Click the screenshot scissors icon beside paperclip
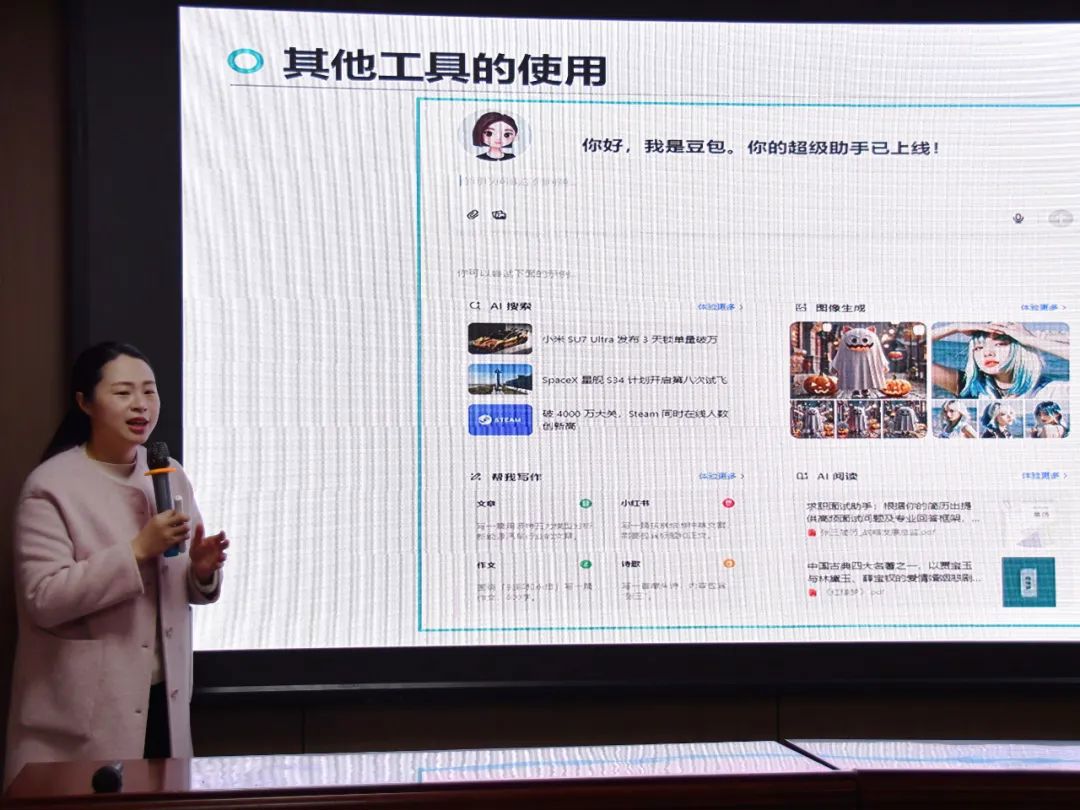 point(499,215)
